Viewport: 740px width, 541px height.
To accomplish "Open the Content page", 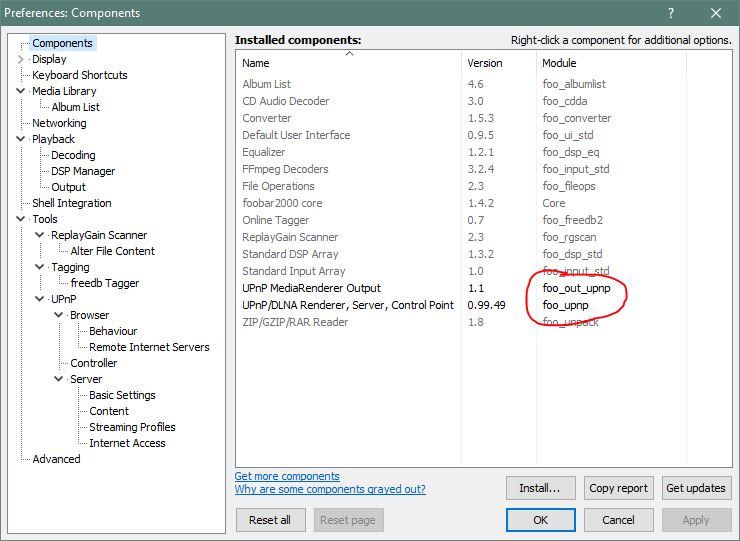I will coord(109,411).
